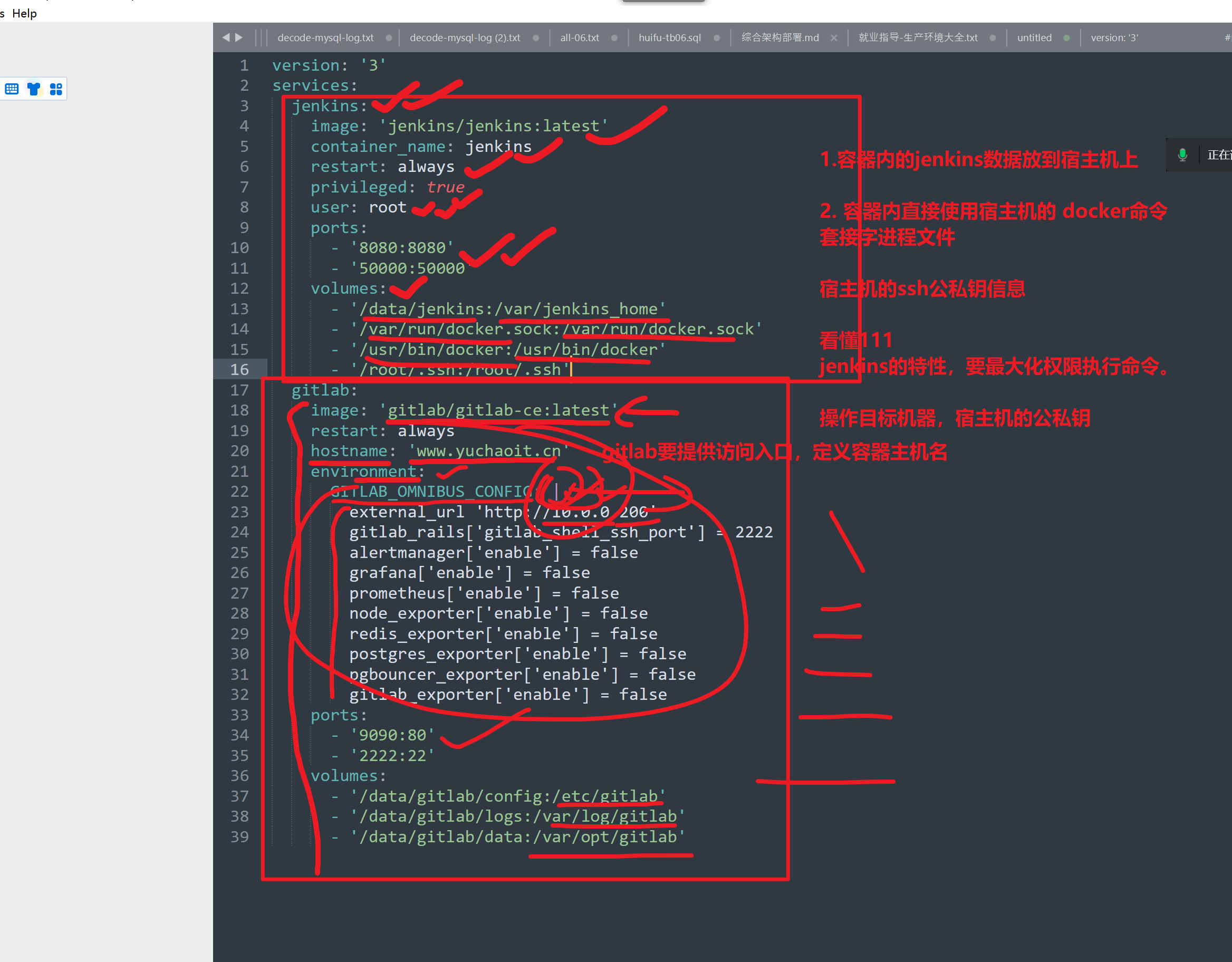Switch to the all-06.txt tab

(x=579, y=38)
